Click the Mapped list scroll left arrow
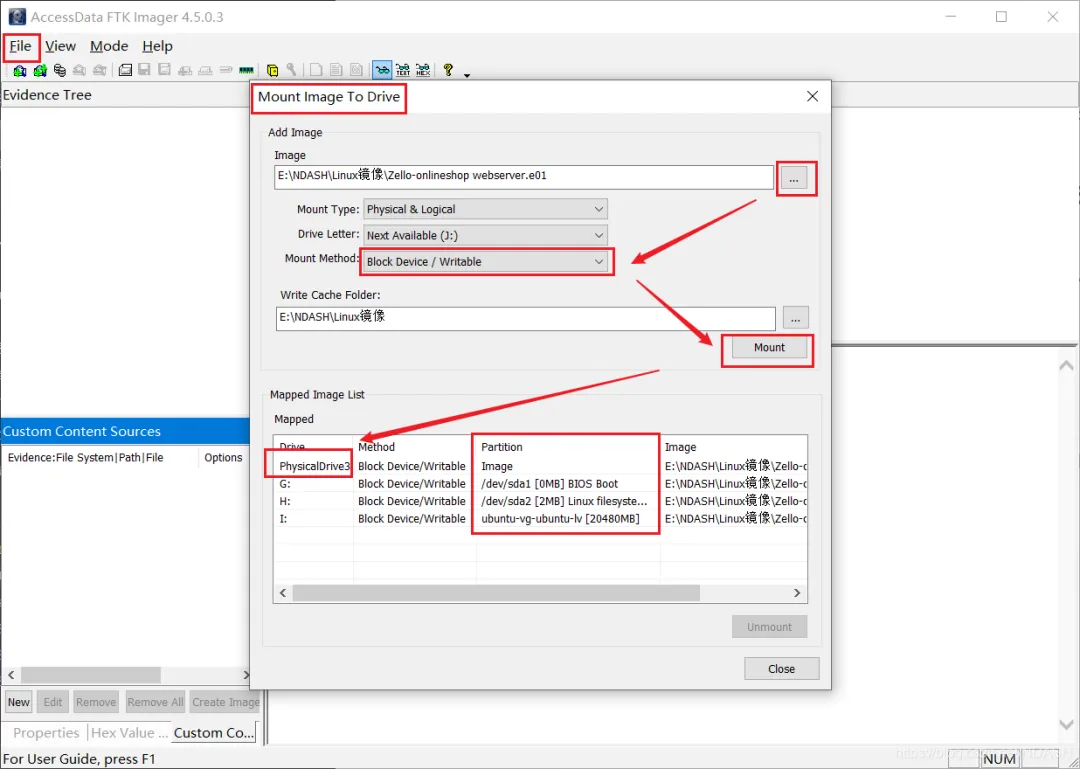1080x769 pixels. click(282, 593)
